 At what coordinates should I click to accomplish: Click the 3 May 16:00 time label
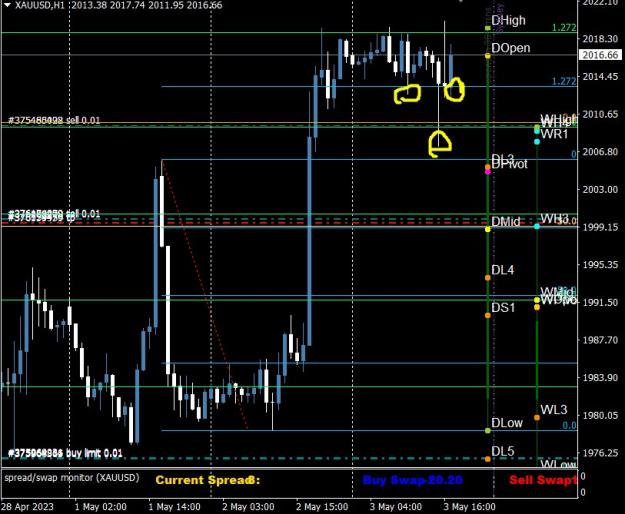469,507
